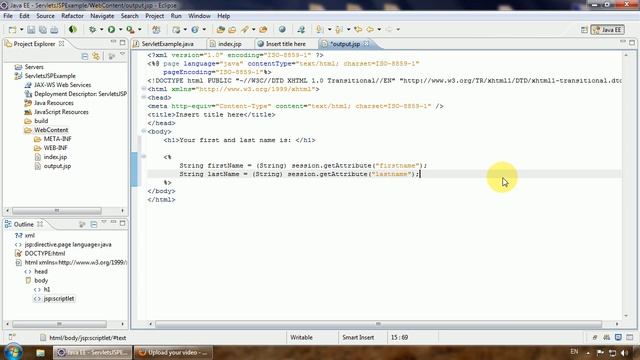The image size is (640, 360).
Task: Click the green Run button icon
Action: [x=111, y=29]
